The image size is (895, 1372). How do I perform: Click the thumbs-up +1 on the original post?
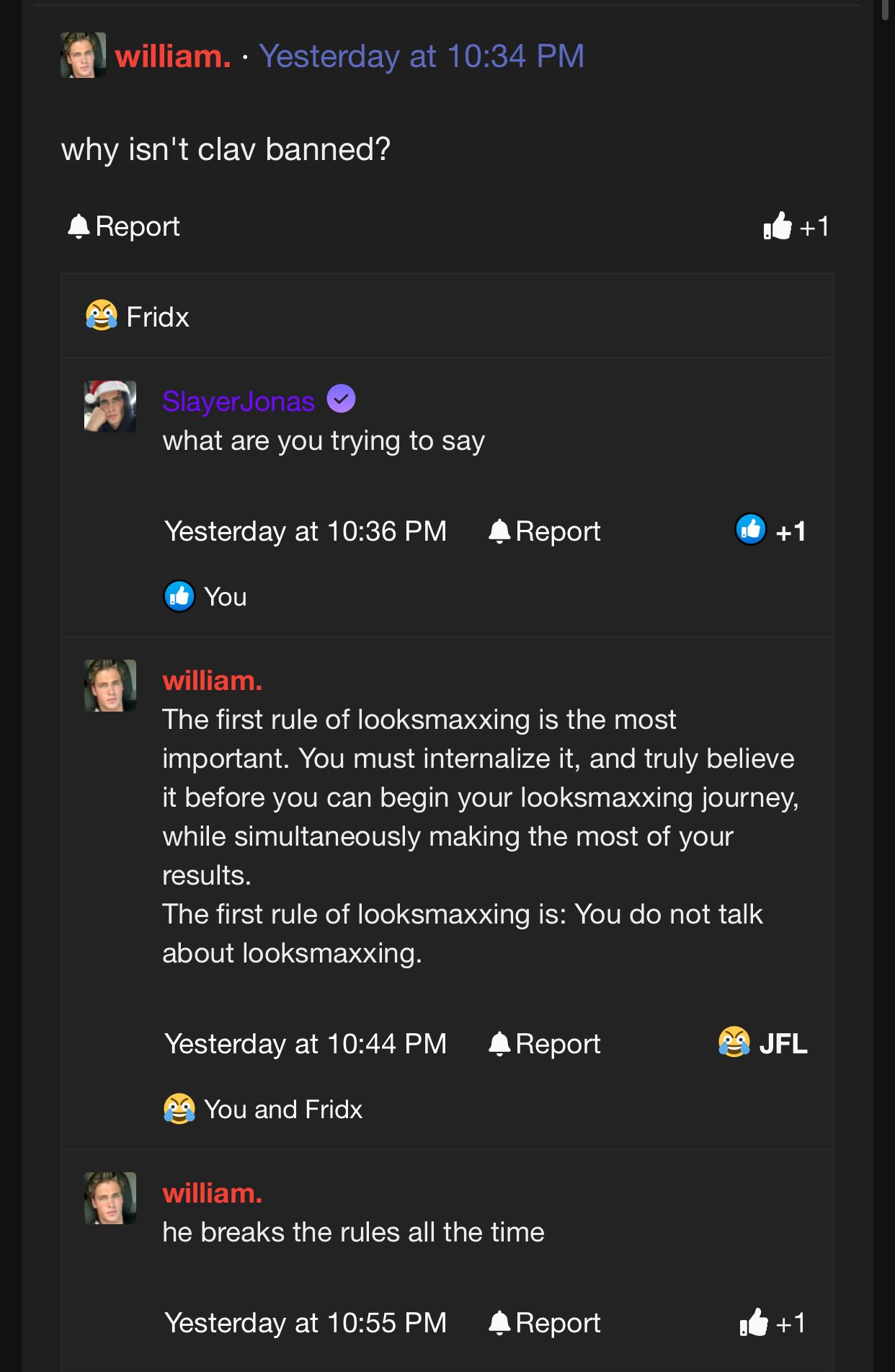tap(796, 227)
